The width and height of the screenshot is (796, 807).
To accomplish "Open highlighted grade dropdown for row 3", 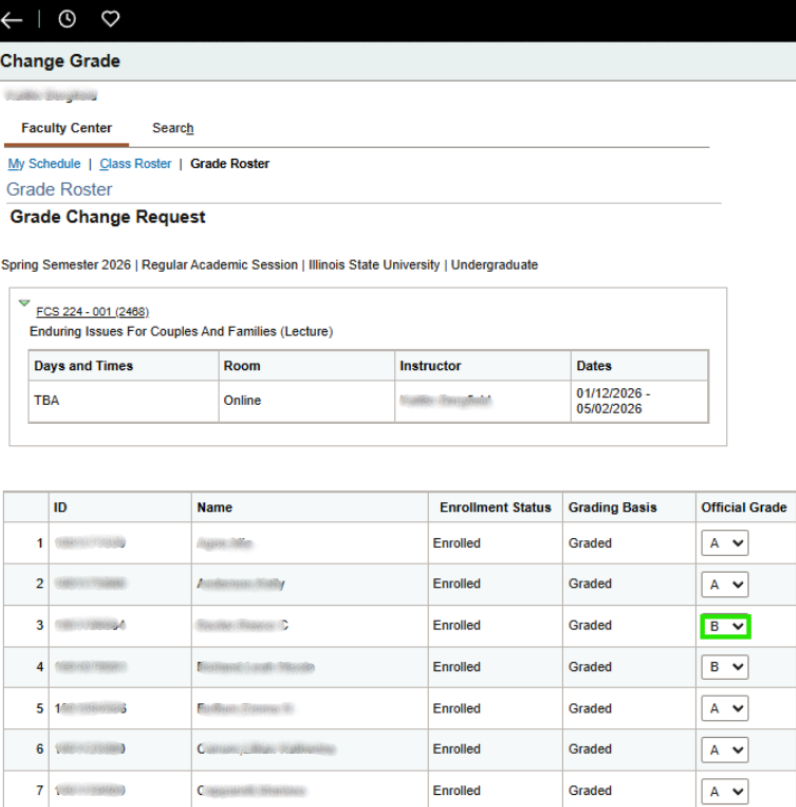I will pos(726,626).
